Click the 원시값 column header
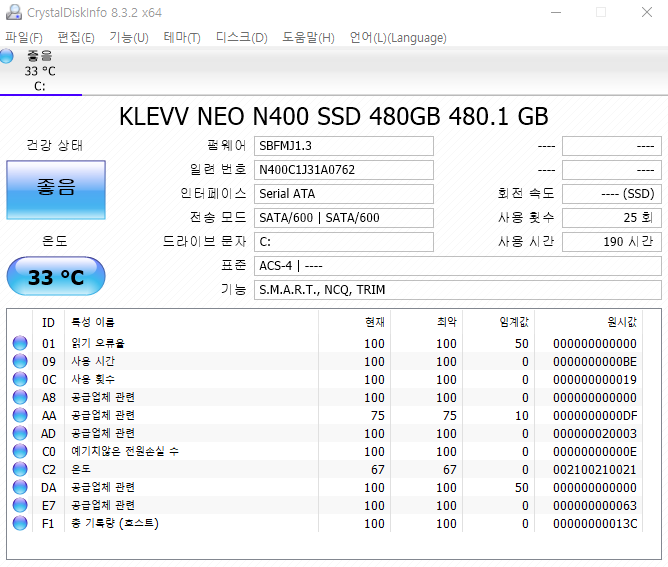This screenshot has width=668, height=567. tap(588, 322)
